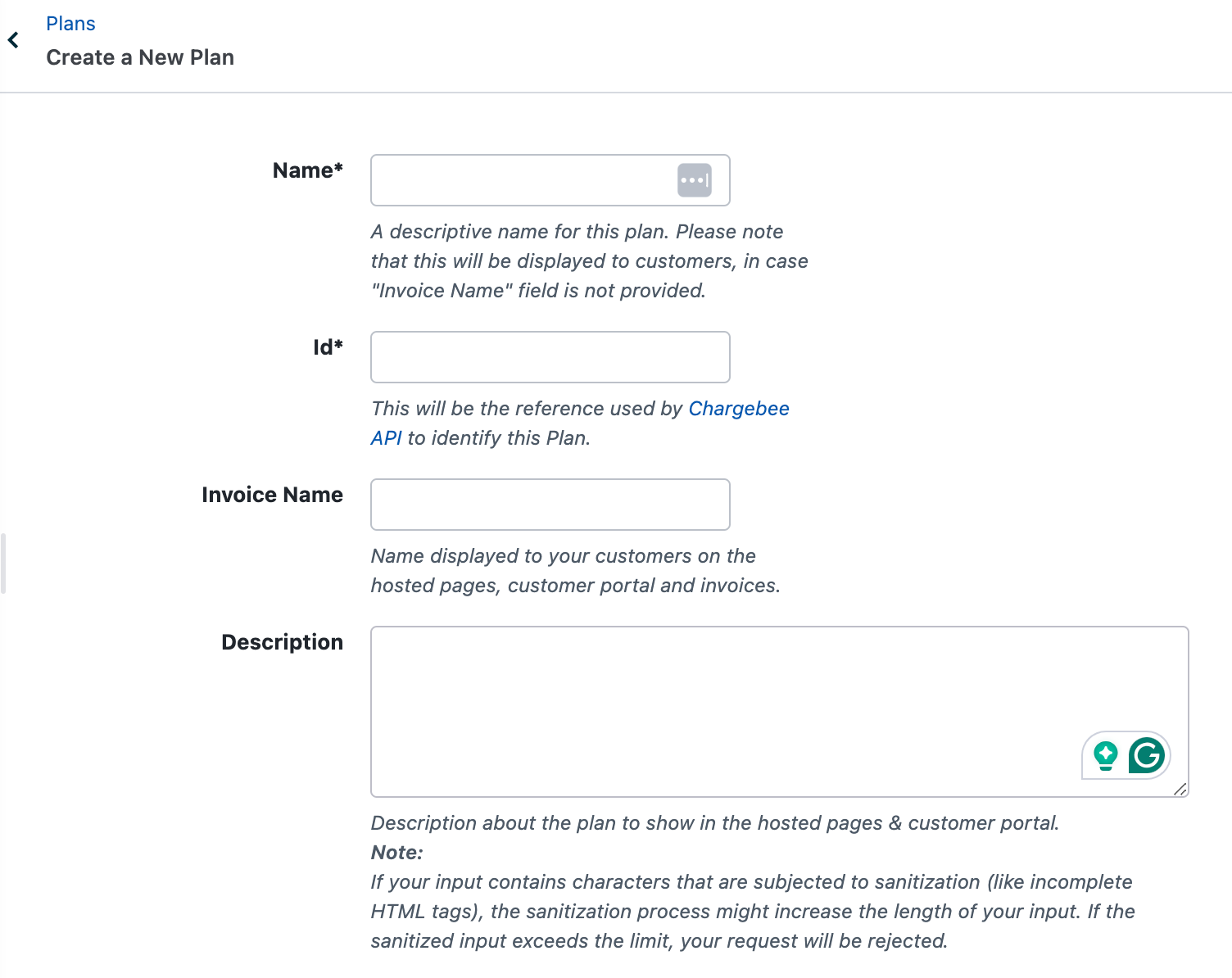Click the password manager icon in Name field
The width and height of the screenshot is (1232, 978).
point(694,180)
